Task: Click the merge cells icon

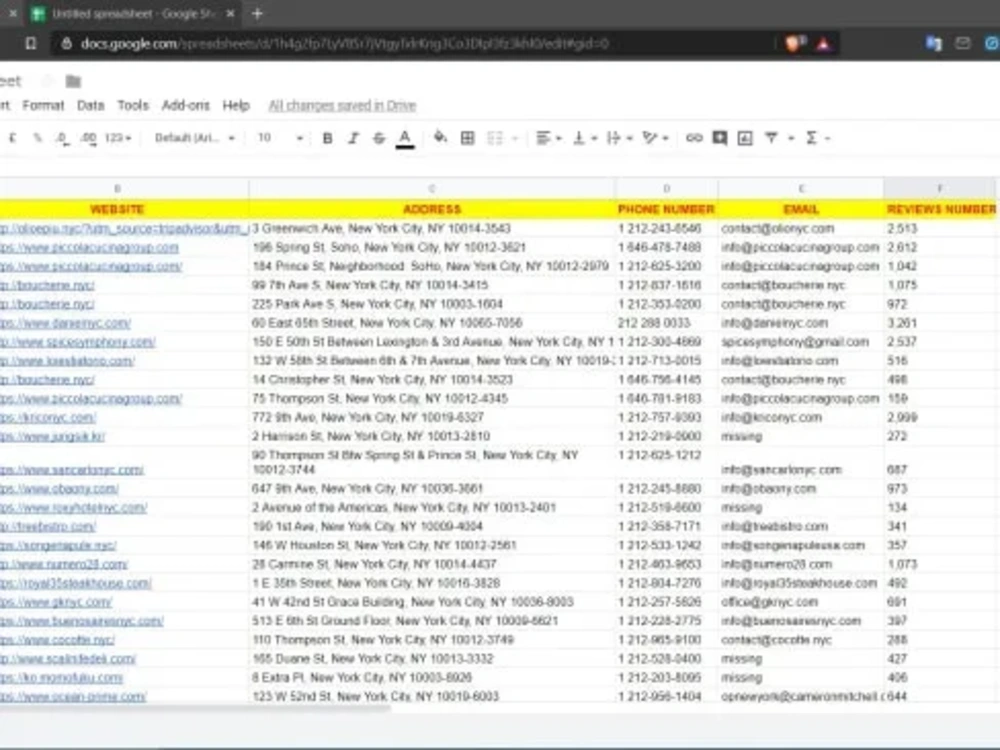Action: click(495, 138)
